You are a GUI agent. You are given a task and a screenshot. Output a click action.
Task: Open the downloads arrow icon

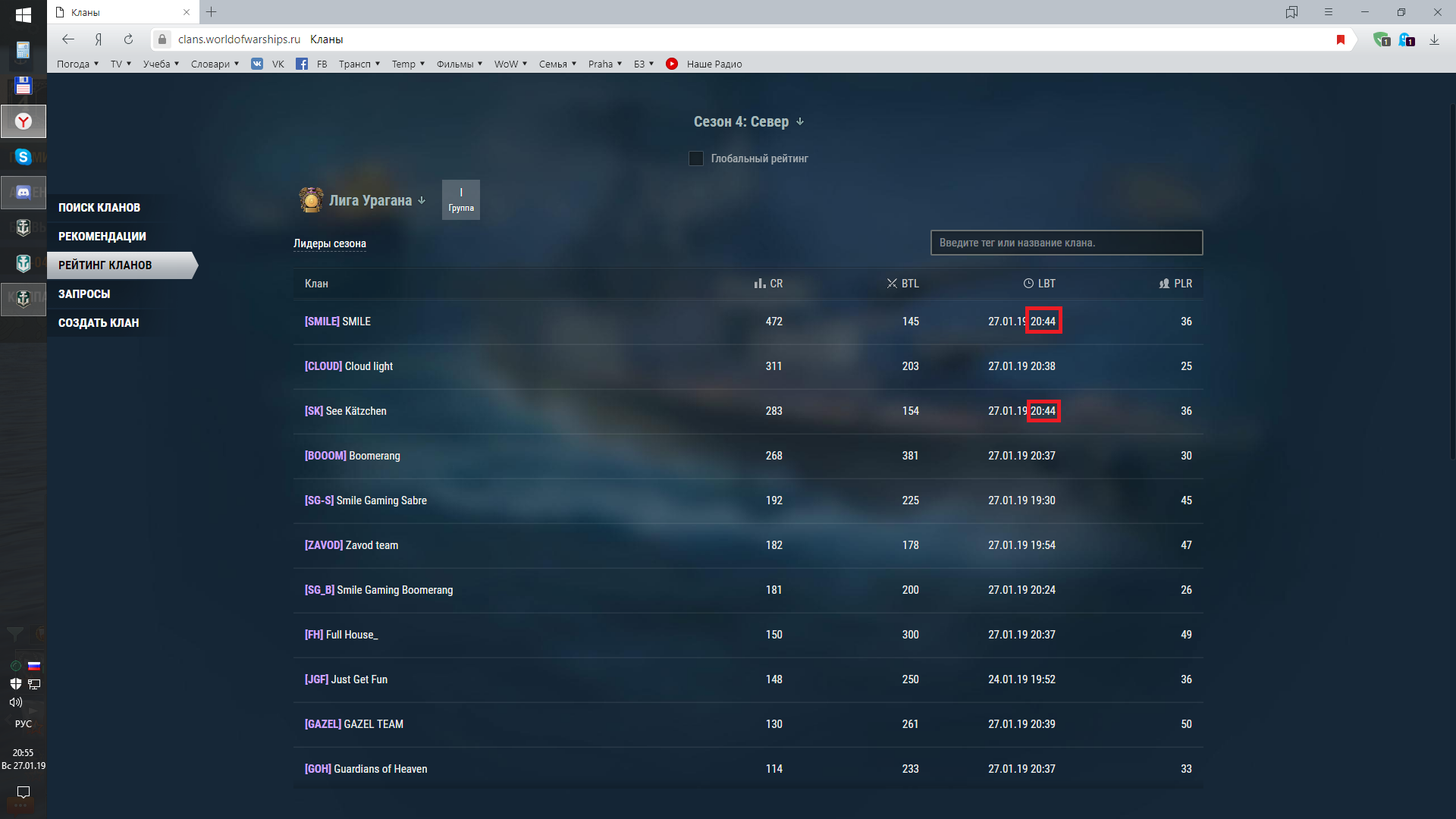pos(1434,39)
